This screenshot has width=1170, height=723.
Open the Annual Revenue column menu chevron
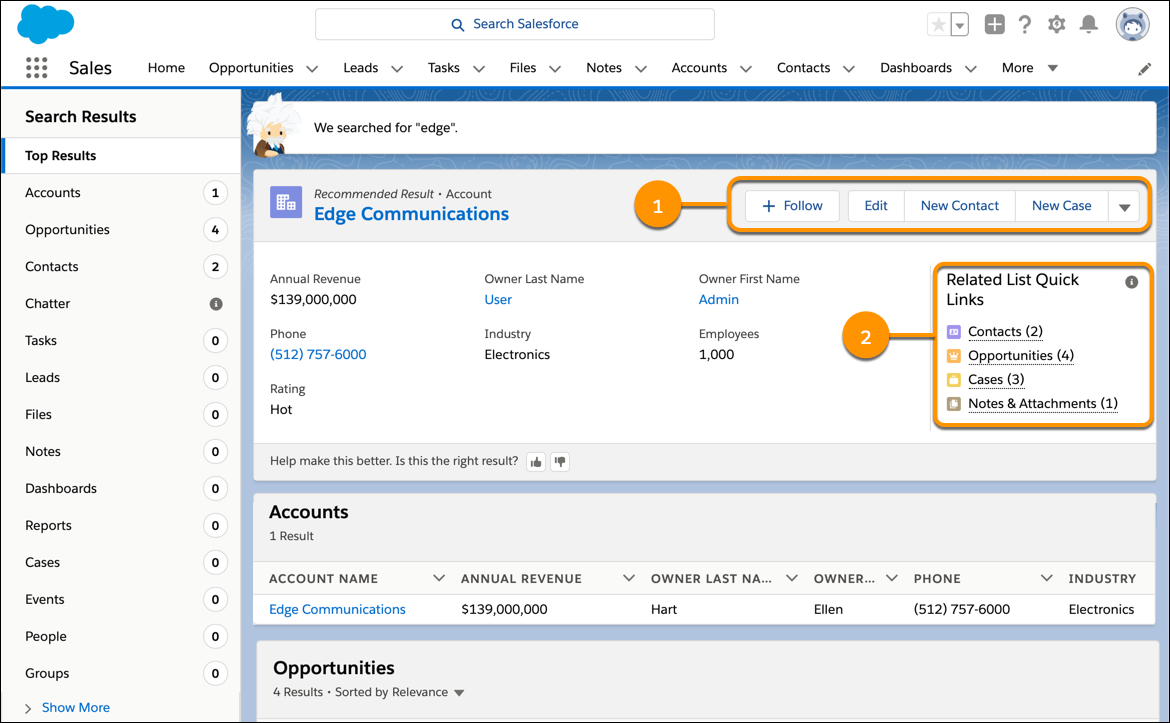(628, 578)
